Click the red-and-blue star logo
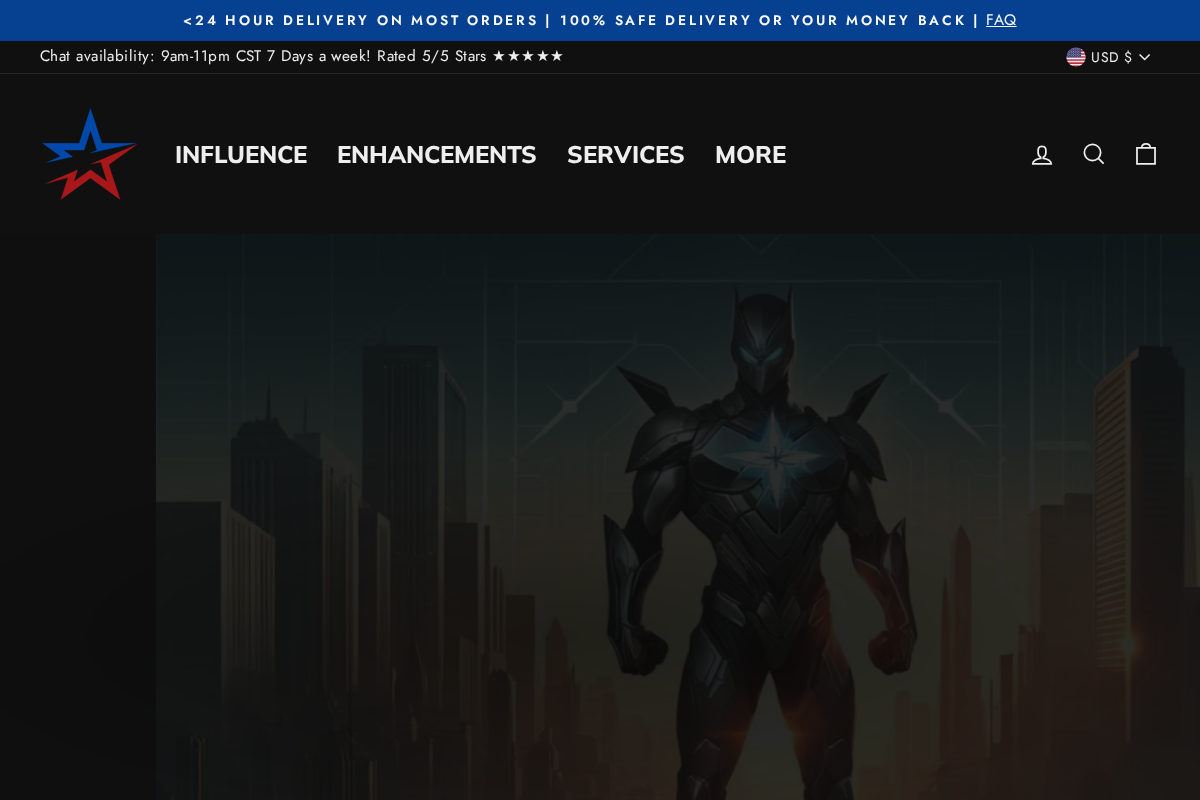This screenshot has height=800, width=1200. [90, 154]
